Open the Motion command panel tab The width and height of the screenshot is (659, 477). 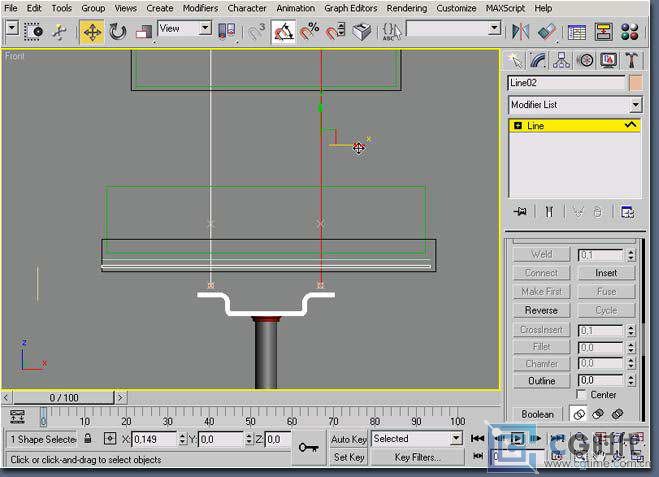pyautogui.click(x=586, y=61)
